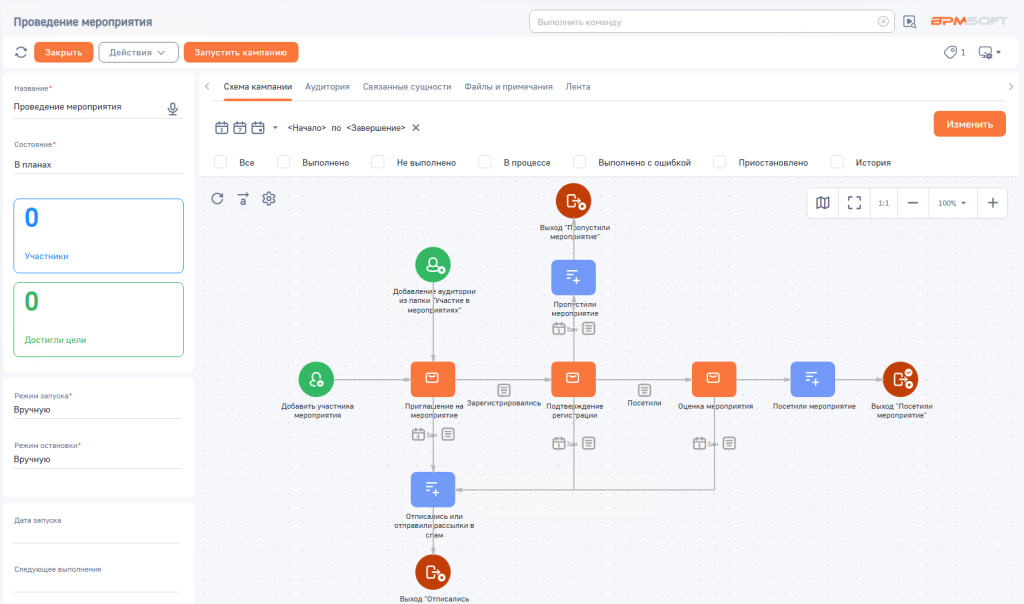
Task: Check the Не выполнено checkbox
Action: tap(377, 162)
